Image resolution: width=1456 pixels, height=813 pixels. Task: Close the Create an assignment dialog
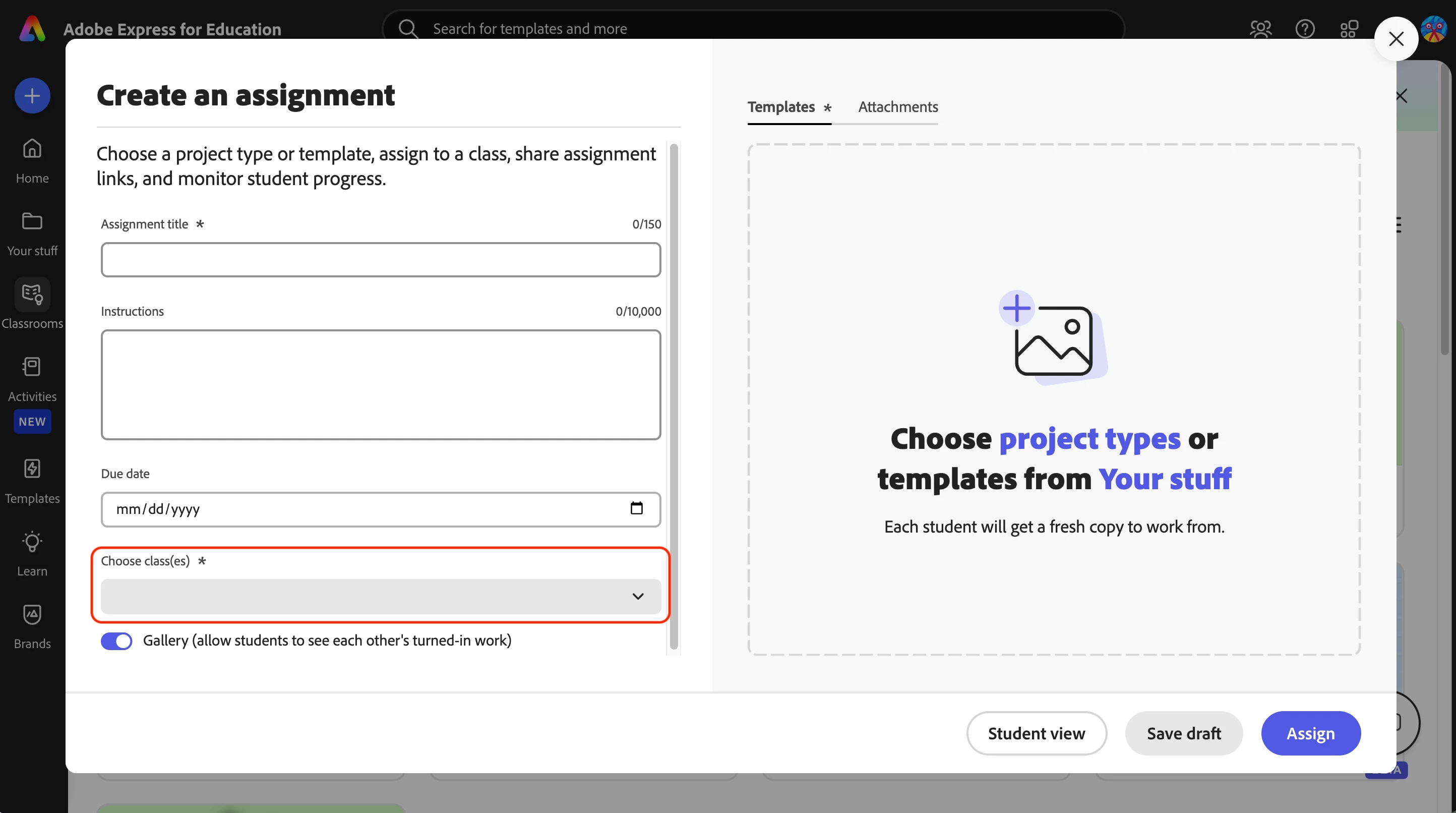[x=1396, y=38]
